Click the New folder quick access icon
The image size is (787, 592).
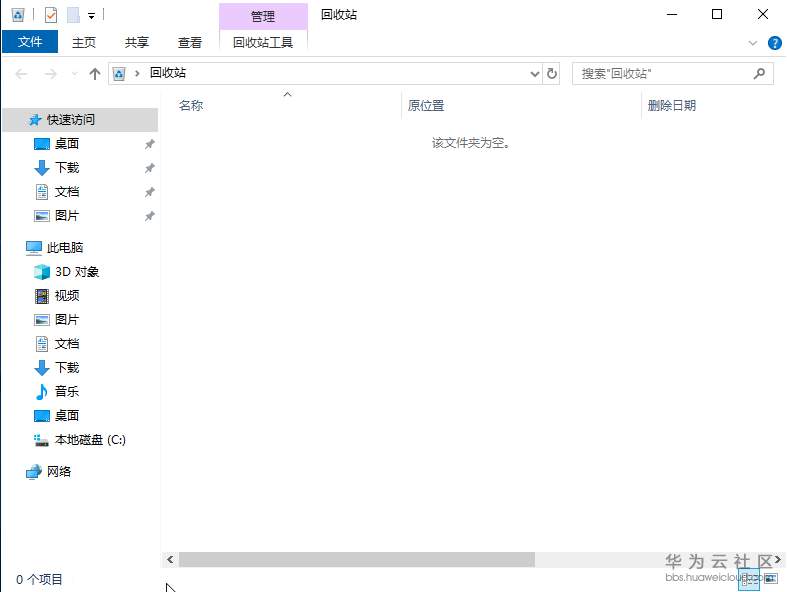click(x=73, y=15)
